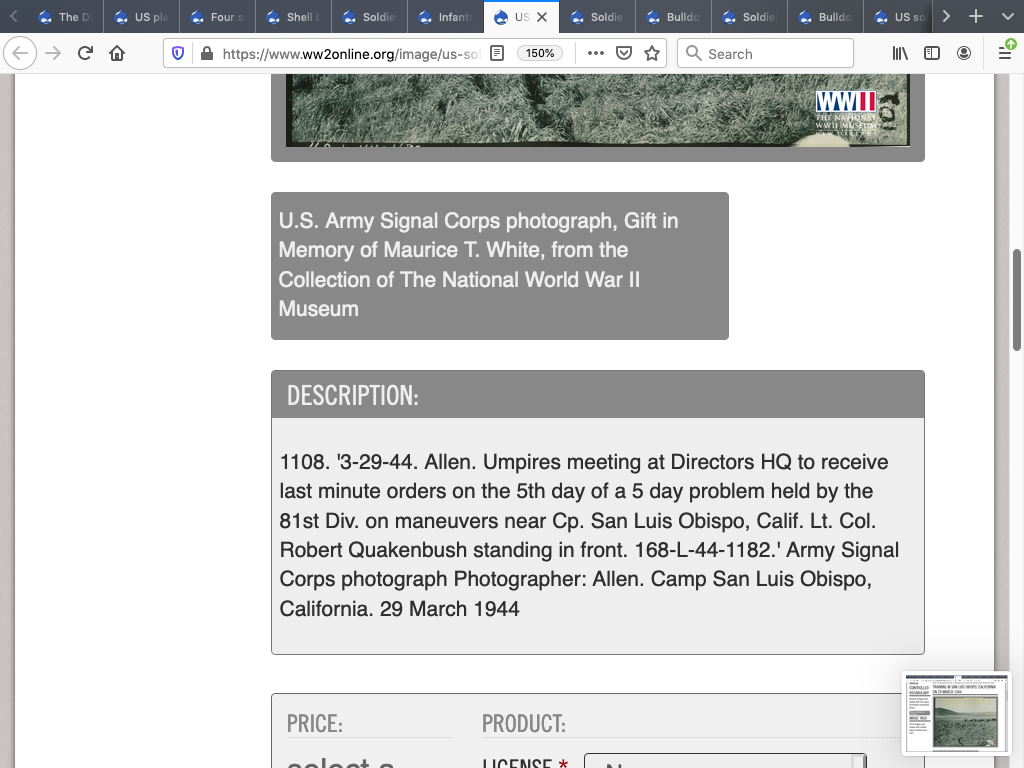Expand the License dropdown
This screenshot has height=768, width=1024.
[724, 761]
